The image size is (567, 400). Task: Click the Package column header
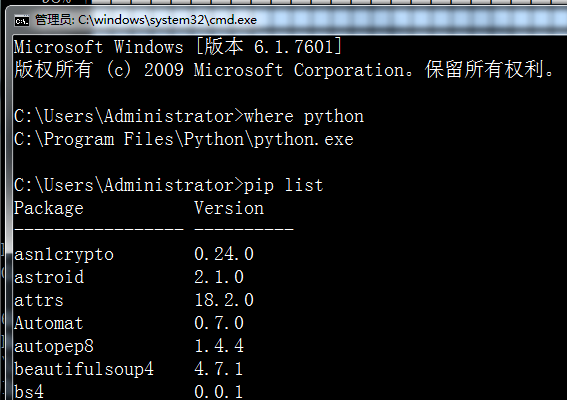[49, 208]
